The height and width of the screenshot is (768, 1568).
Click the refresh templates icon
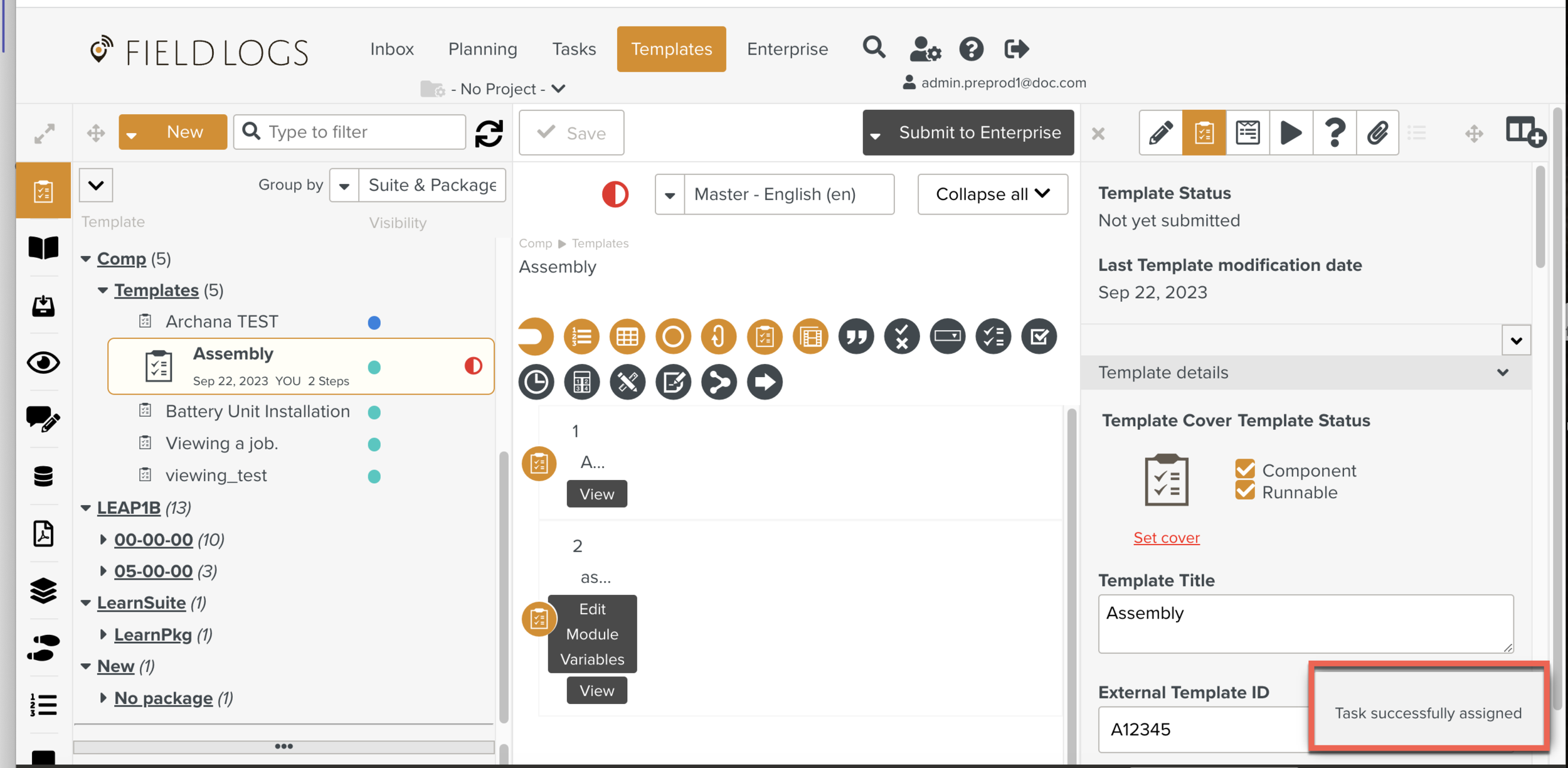click(x=489, y=133)
